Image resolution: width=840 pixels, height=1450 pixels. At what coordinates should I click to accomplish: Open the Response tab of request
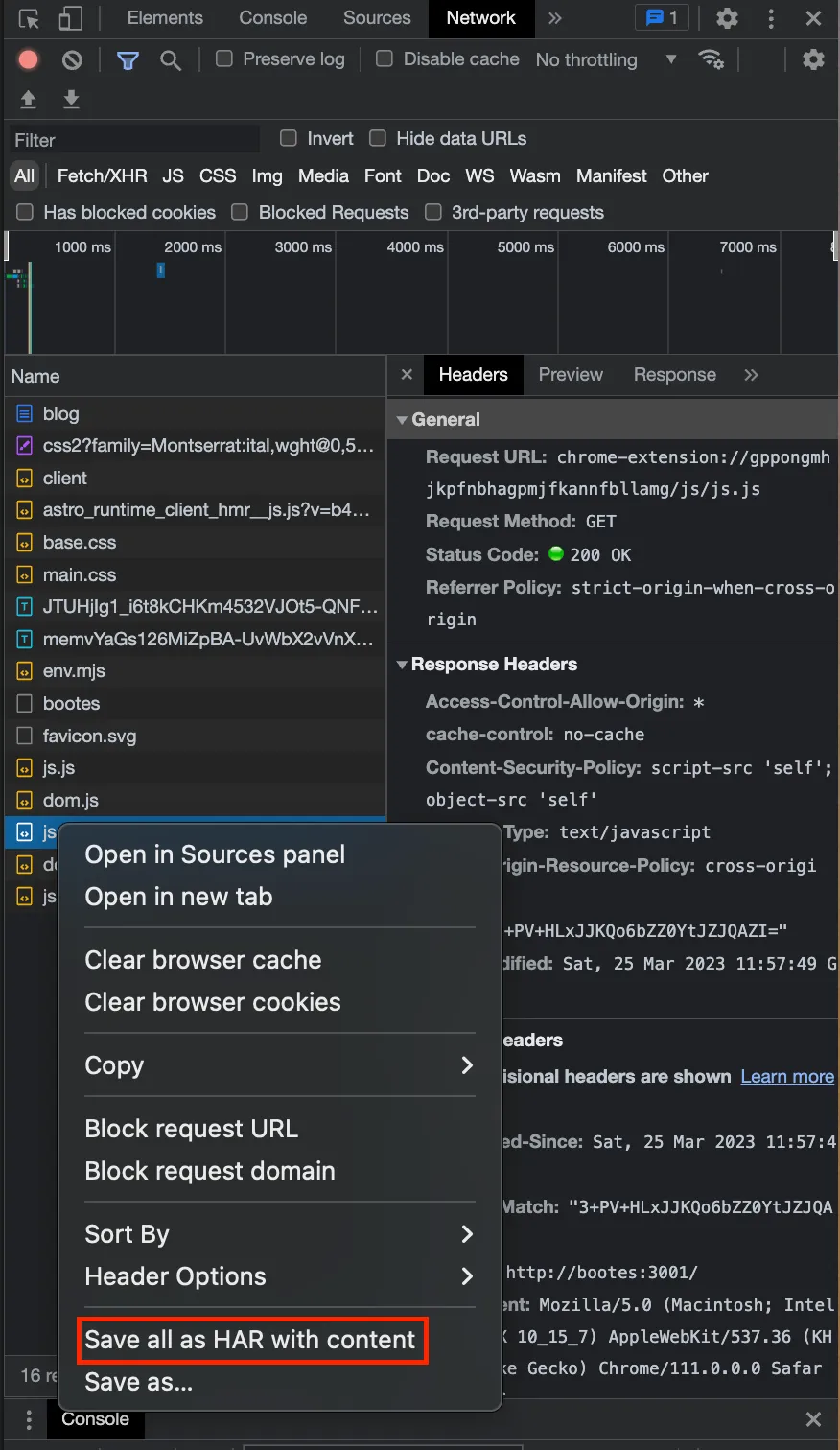click(x=675, y=375)
